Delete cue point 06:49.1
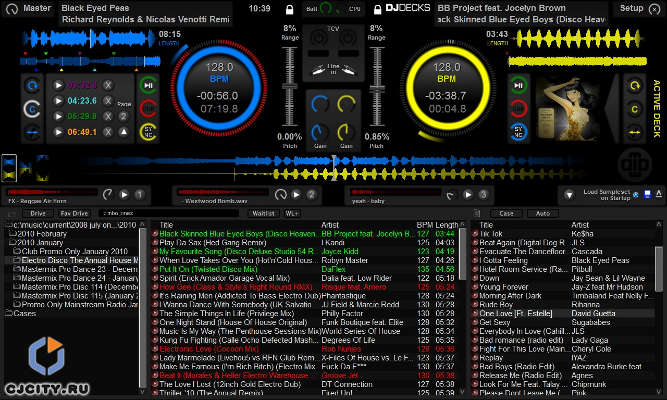 tap(108, 132)
